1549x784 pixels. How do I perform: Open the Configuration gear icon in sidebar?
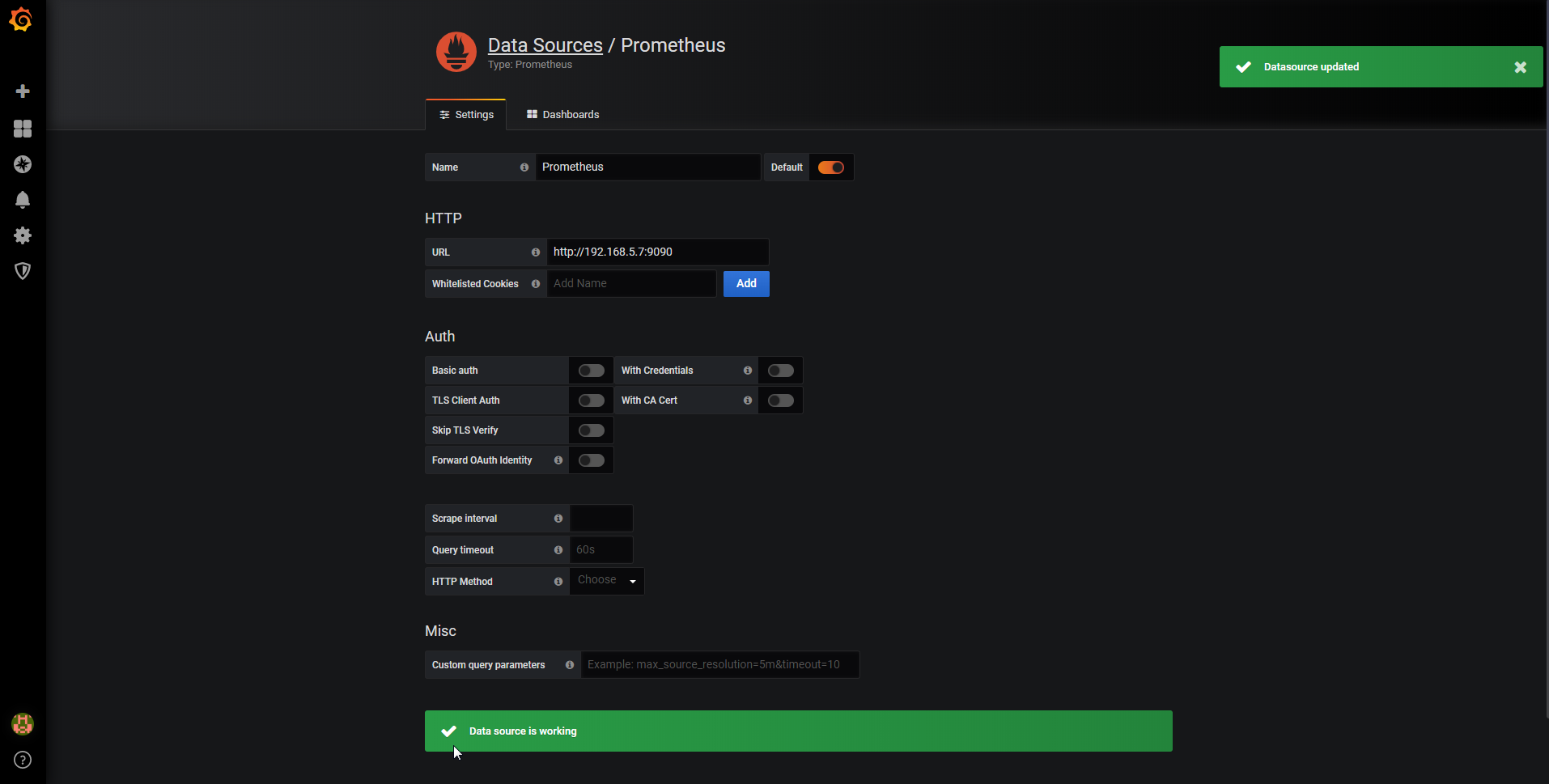coord(23,235)
